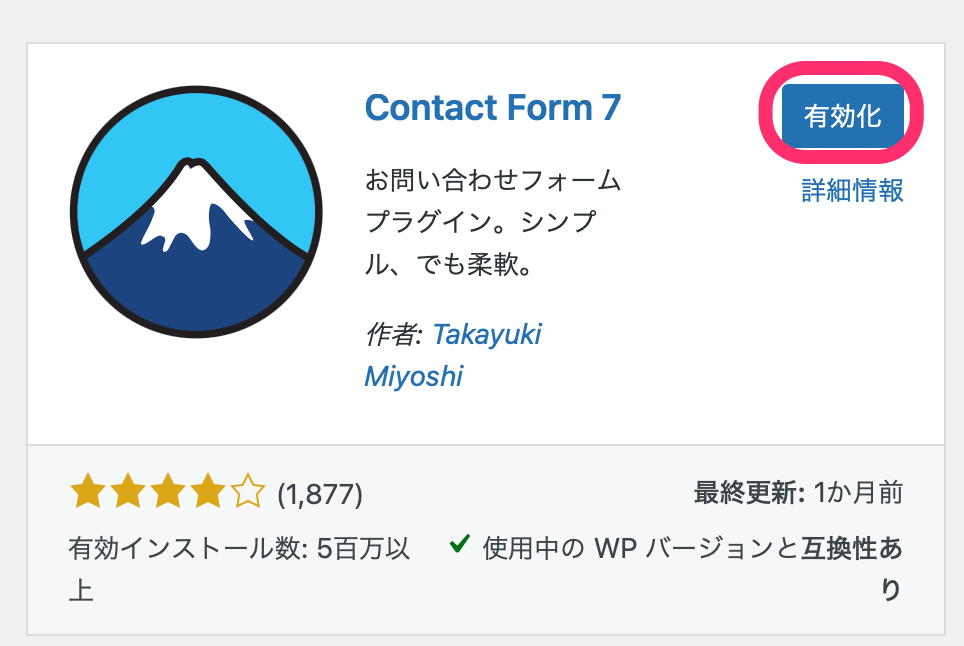Click the third gold rating star
This screenshot has width=964, height=646.
click(167, 492)
